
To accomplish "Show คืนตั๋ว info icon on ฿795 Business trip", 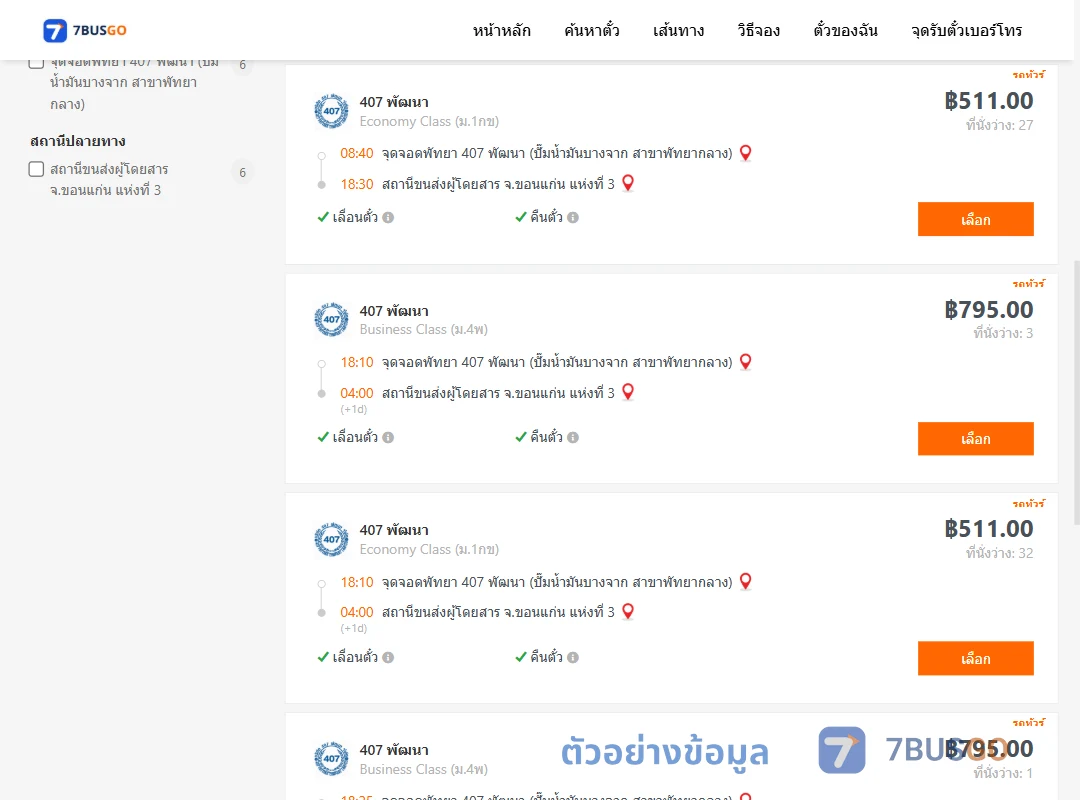I will pos(573,438).
